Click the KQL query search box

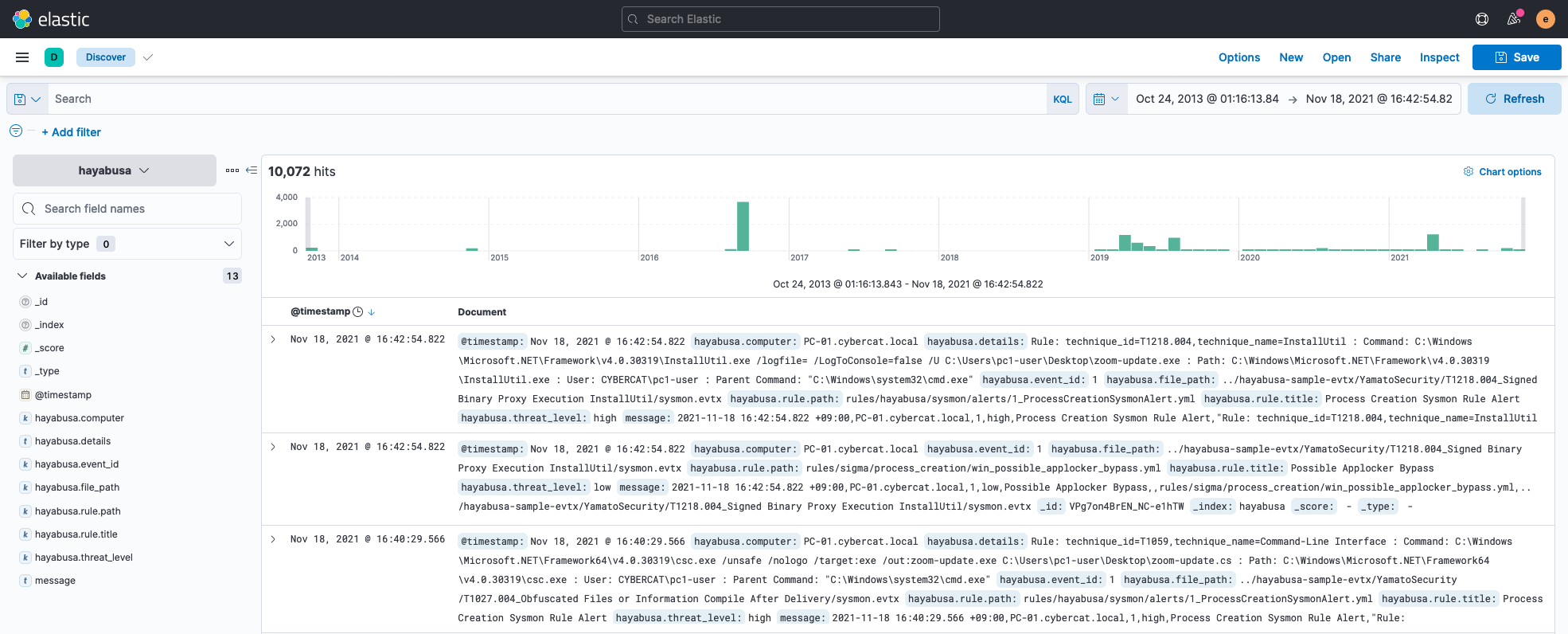tap(548, 99)
